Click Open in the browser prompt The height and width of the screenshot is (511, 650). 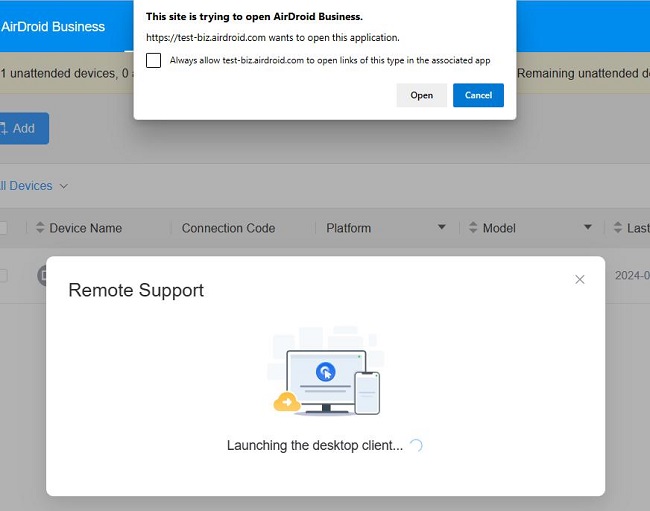pyautogui.click(x=421, y=95)
